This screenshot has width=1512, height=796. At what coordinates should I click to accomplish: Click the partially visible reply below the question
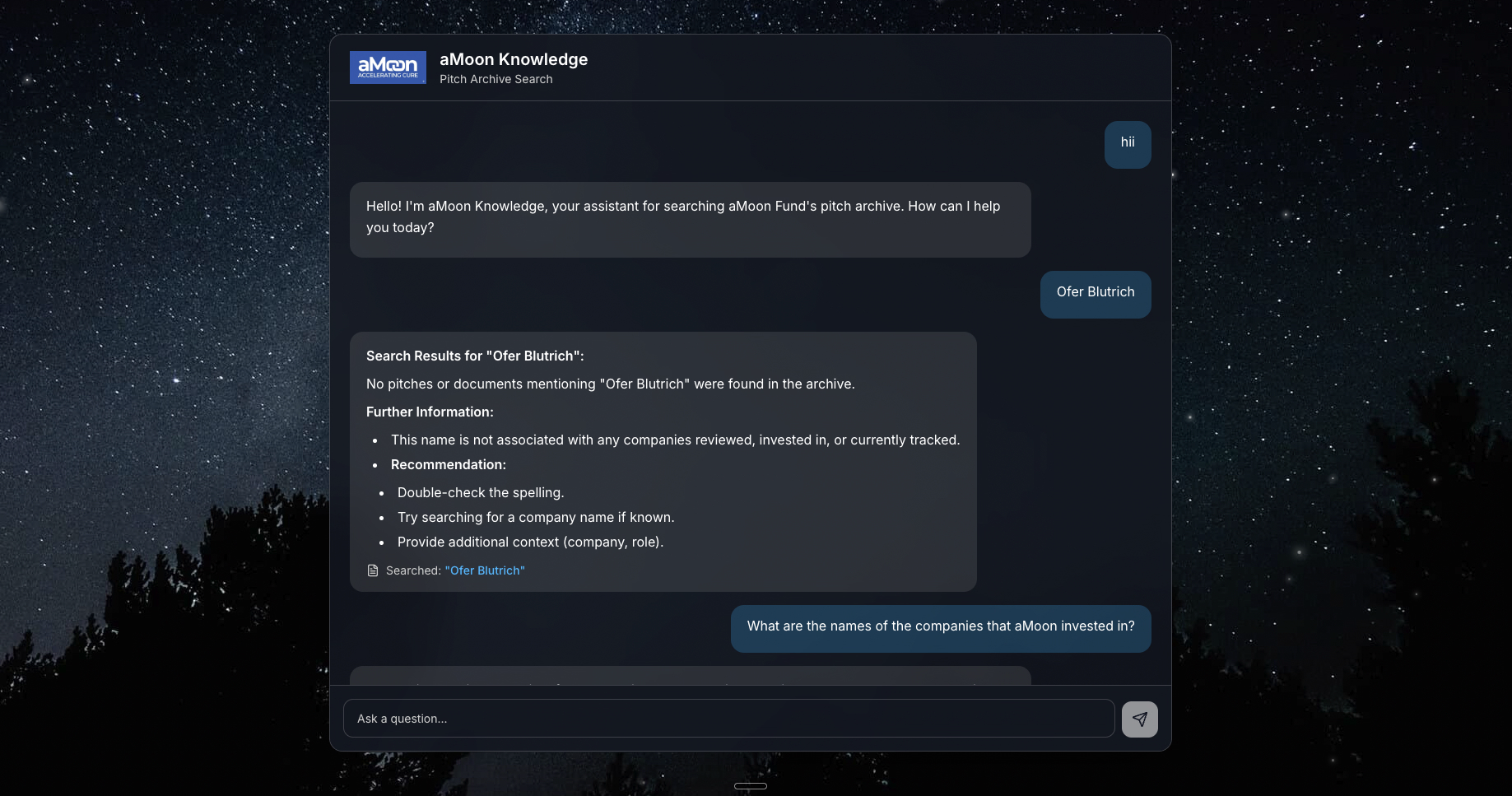pyautogui.click(x=690, y=676)
